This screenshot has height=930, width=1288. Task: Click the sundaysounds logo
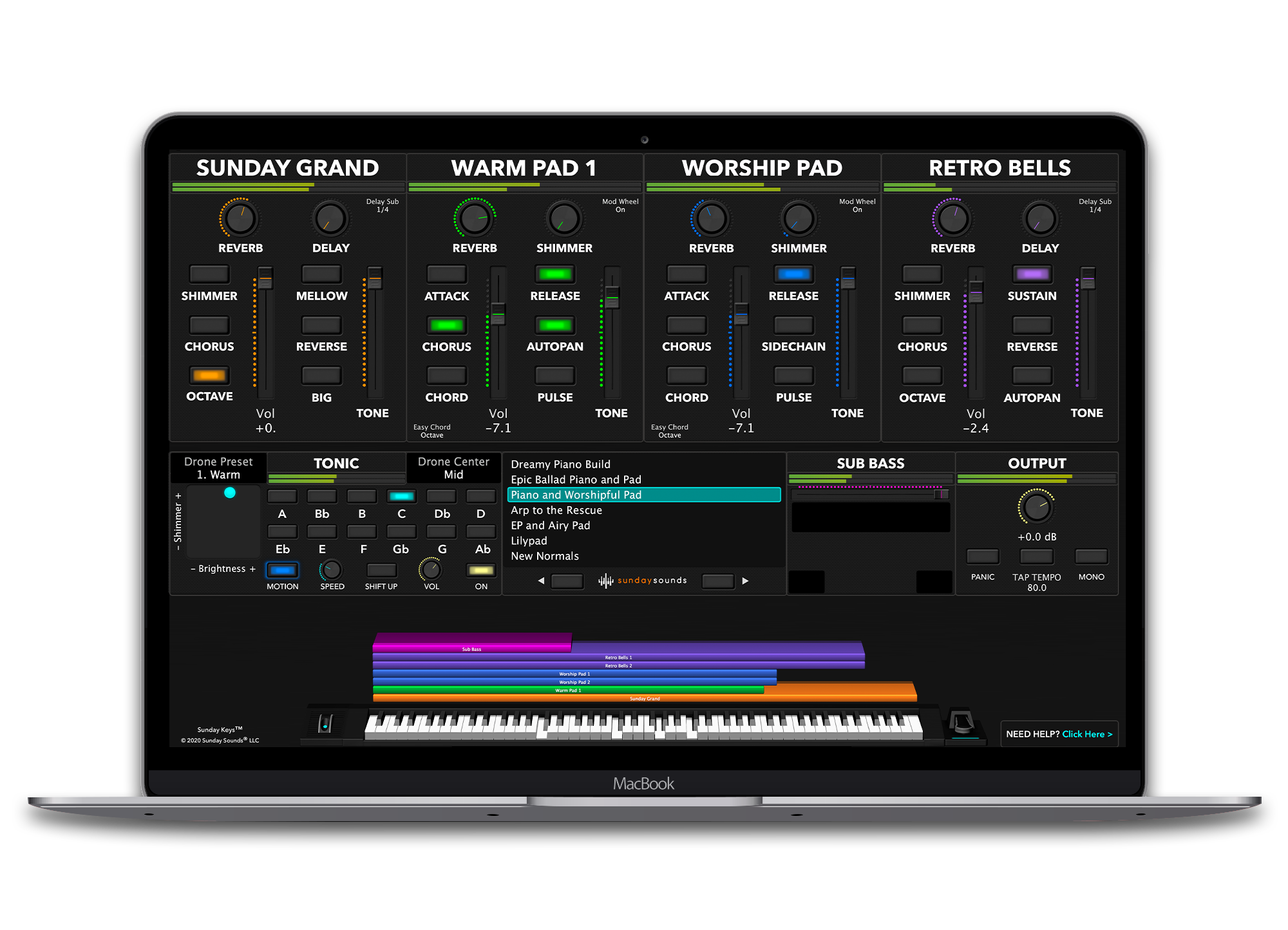tap(643, 581)
